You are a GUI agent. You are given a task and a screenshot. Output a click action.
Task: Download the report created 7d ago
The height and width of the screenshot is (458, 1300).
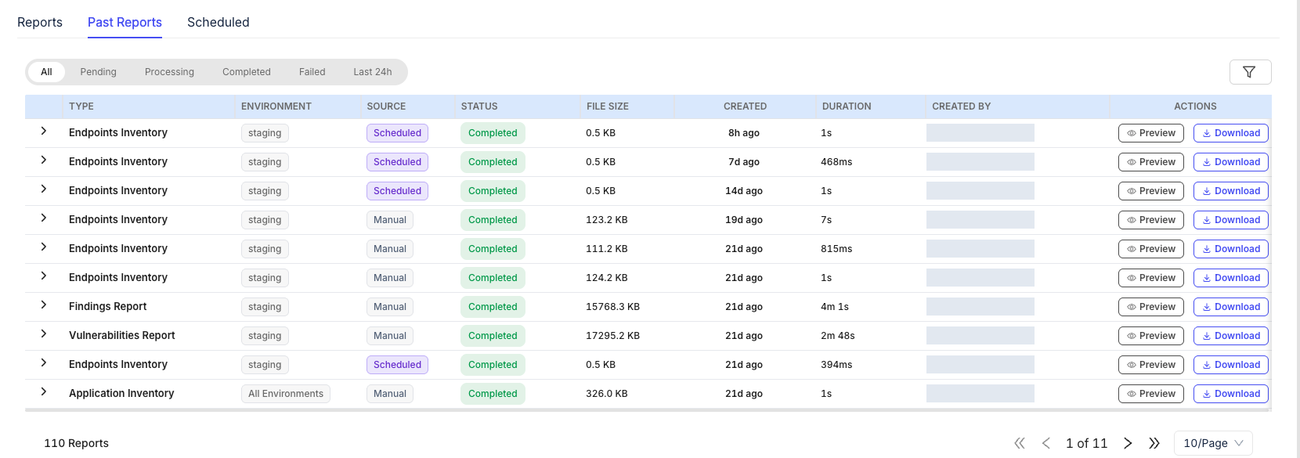coord(1231,162)
